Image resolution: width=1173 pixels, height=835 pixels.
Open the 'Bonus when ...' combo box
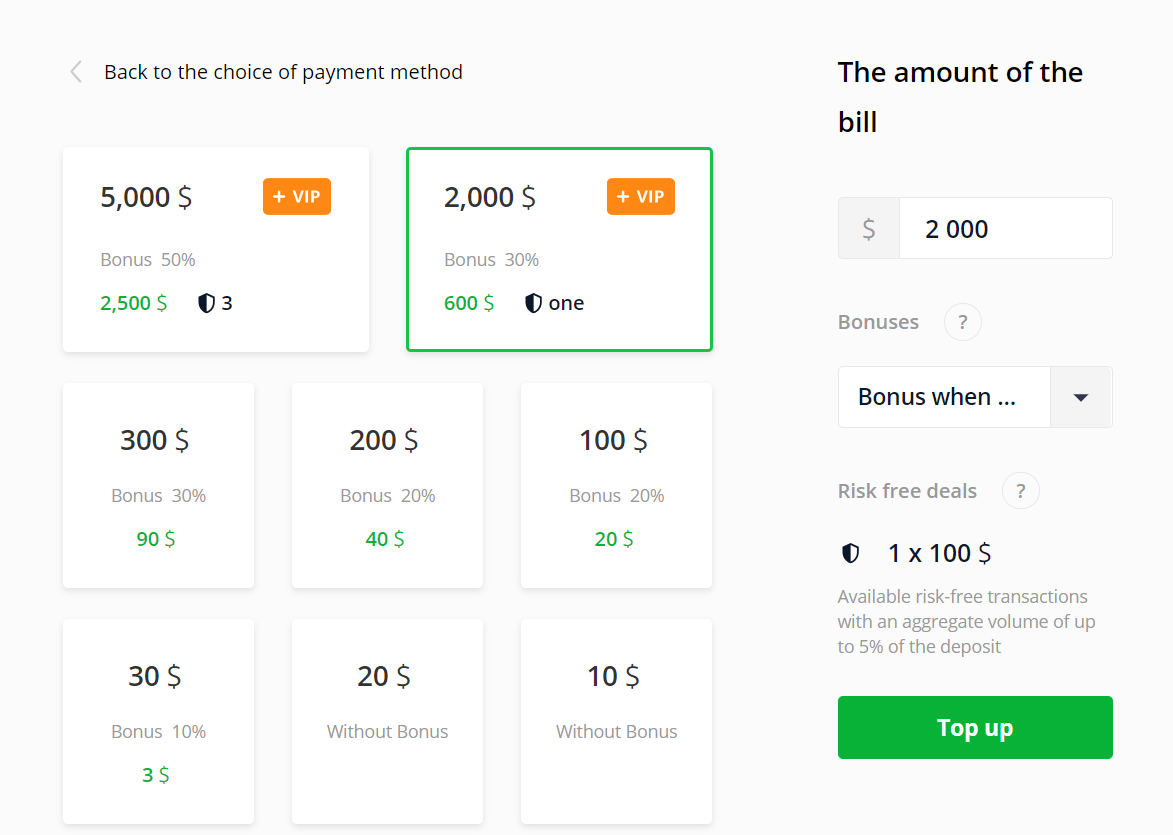[944, 397]
